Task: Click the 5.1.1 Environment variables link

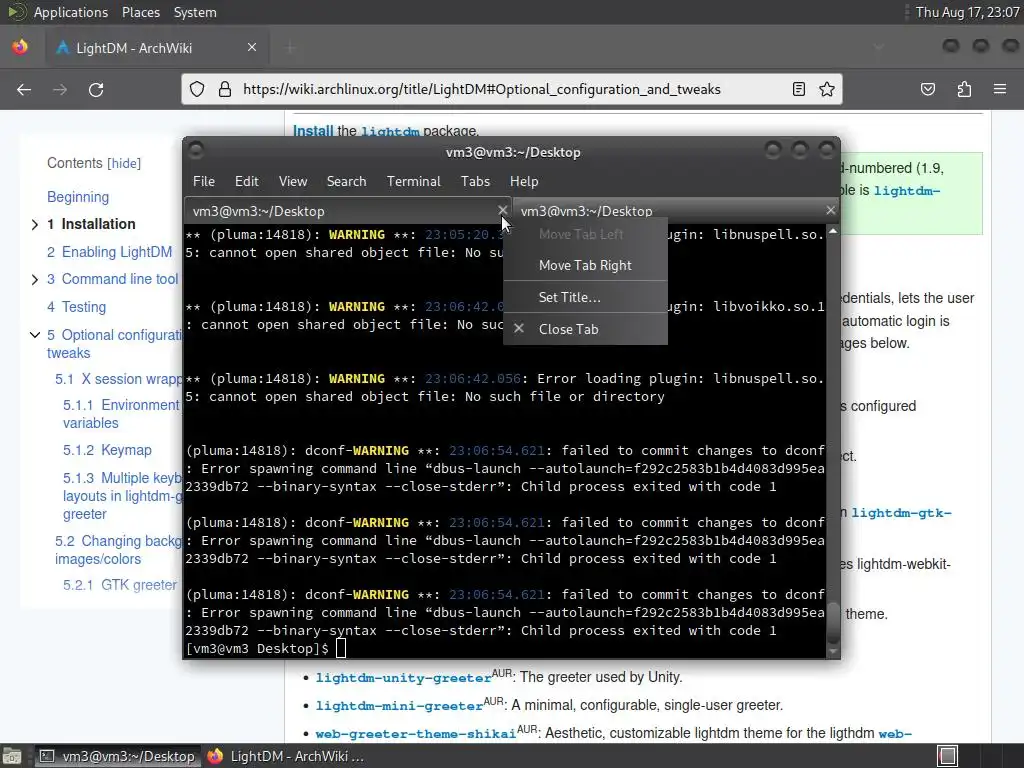Action: click(121, 414)
